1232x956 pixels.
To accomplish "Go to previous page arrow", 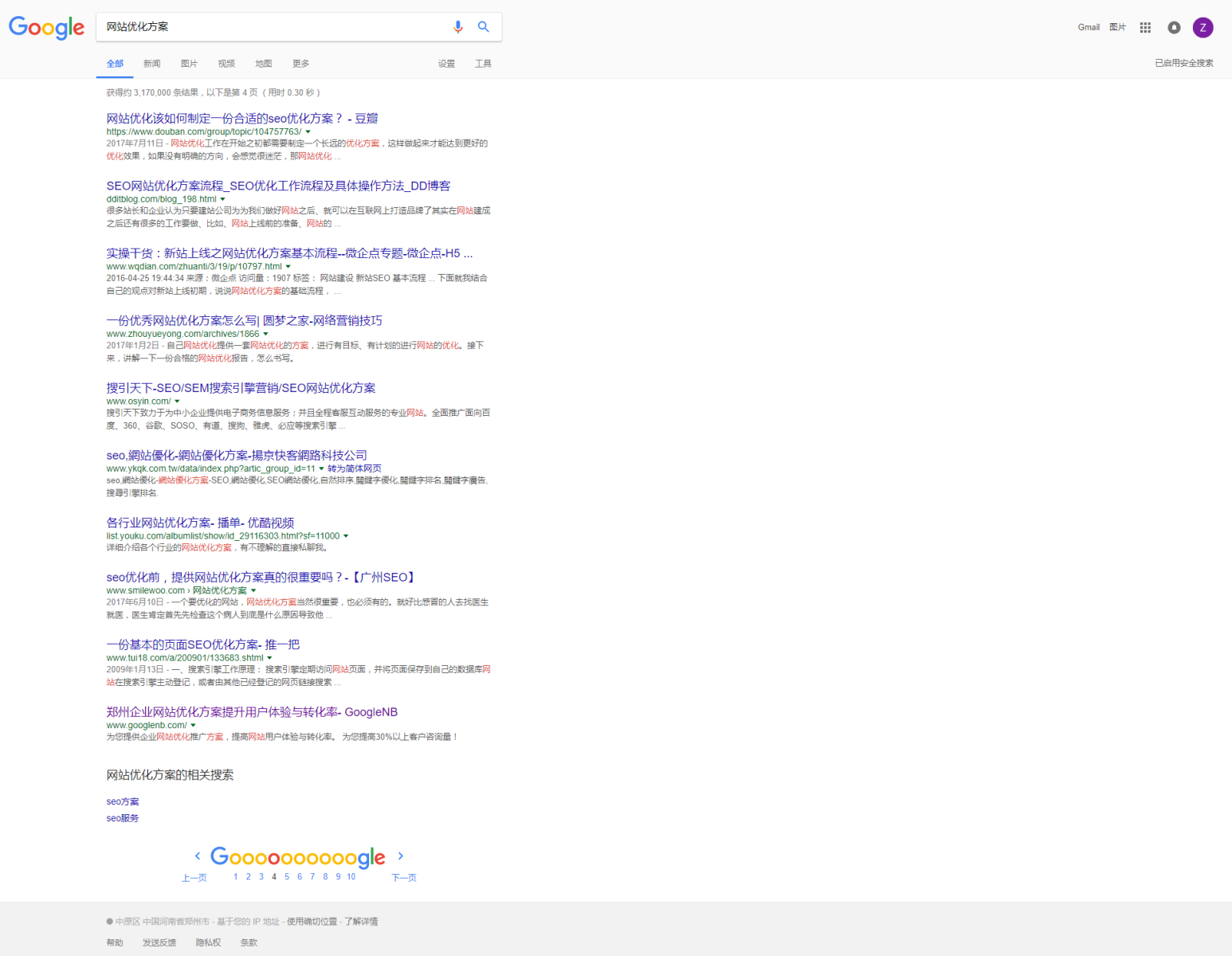I will click(x=198, y=856).
